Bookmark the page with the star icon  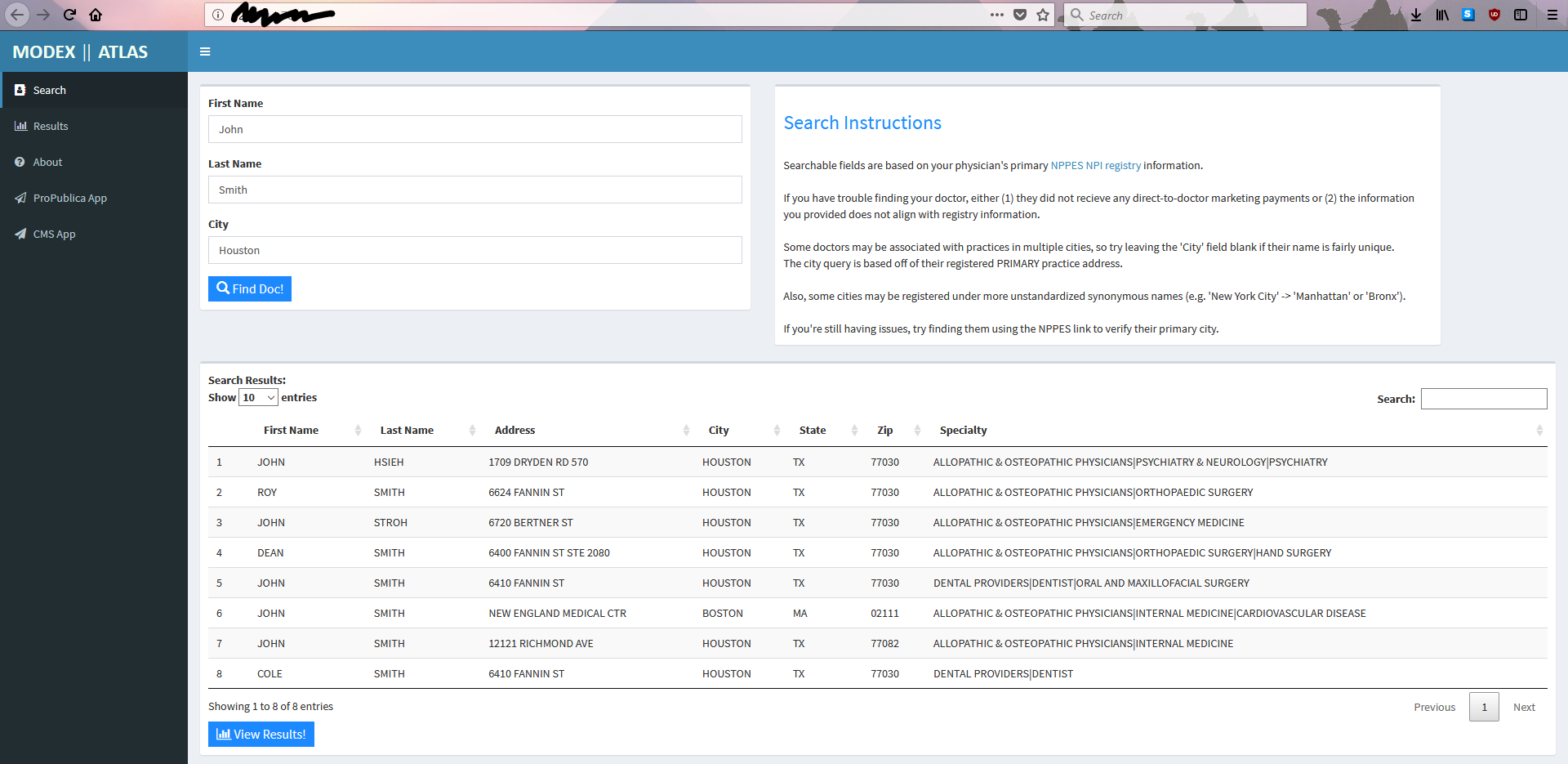1043,15
